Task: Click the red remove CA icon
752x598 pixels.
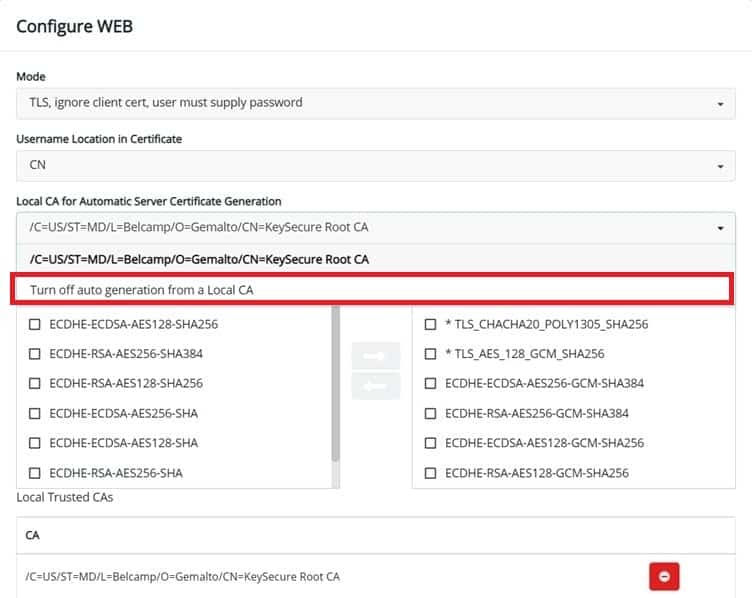Action: pos(663,576)
